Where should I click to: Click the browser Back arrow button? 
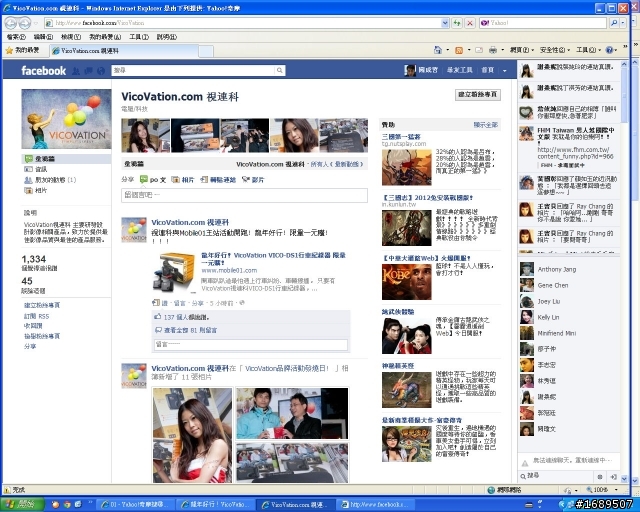tap(11, 23)
